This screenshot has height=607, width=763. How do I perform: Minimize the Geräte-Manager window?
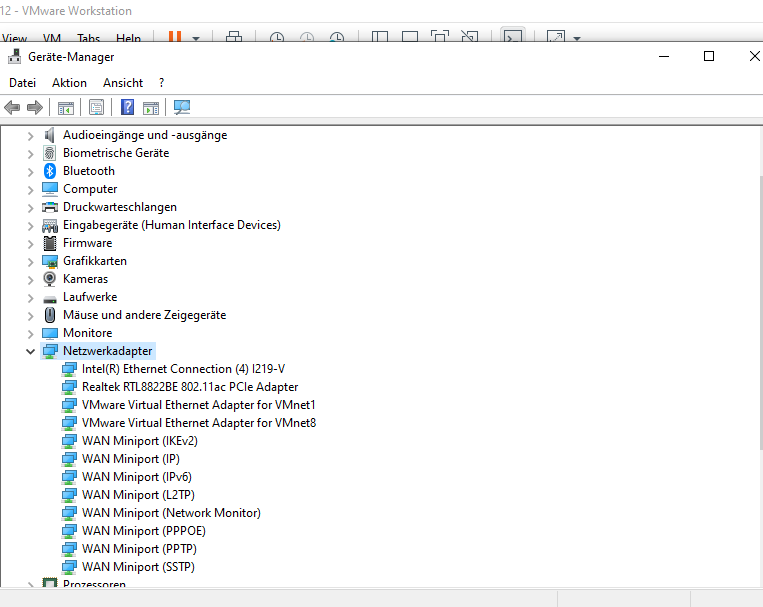tap(664, 56)
